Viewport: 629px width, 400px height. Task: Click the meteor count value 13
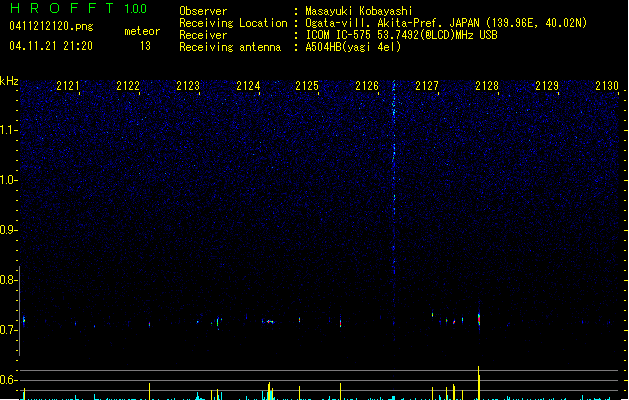(145, 46)
